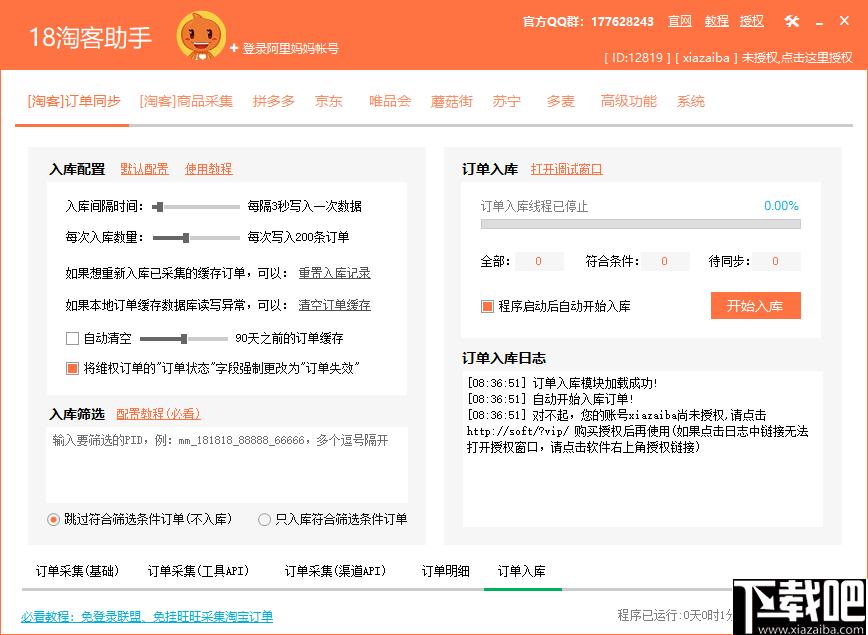Switch to [淘客]商品采集 tab
Screen dimensions: 868x635
tap(186, 101)
